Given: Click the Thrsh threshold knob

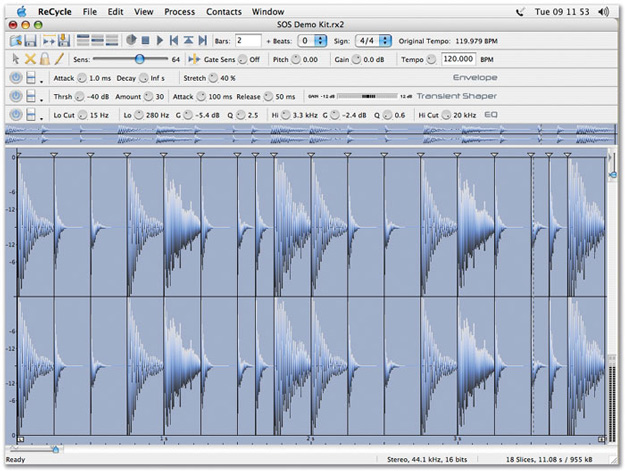Looking at the screenshot, I should point(80,96).
